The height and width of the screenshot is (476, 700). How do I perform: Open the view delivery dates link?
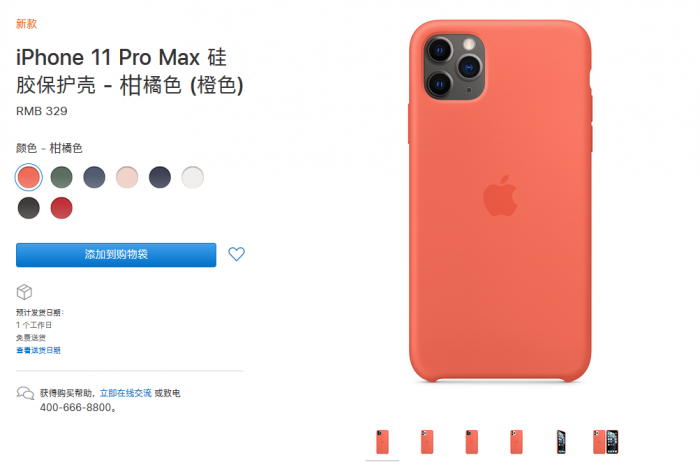coord(38,350)
